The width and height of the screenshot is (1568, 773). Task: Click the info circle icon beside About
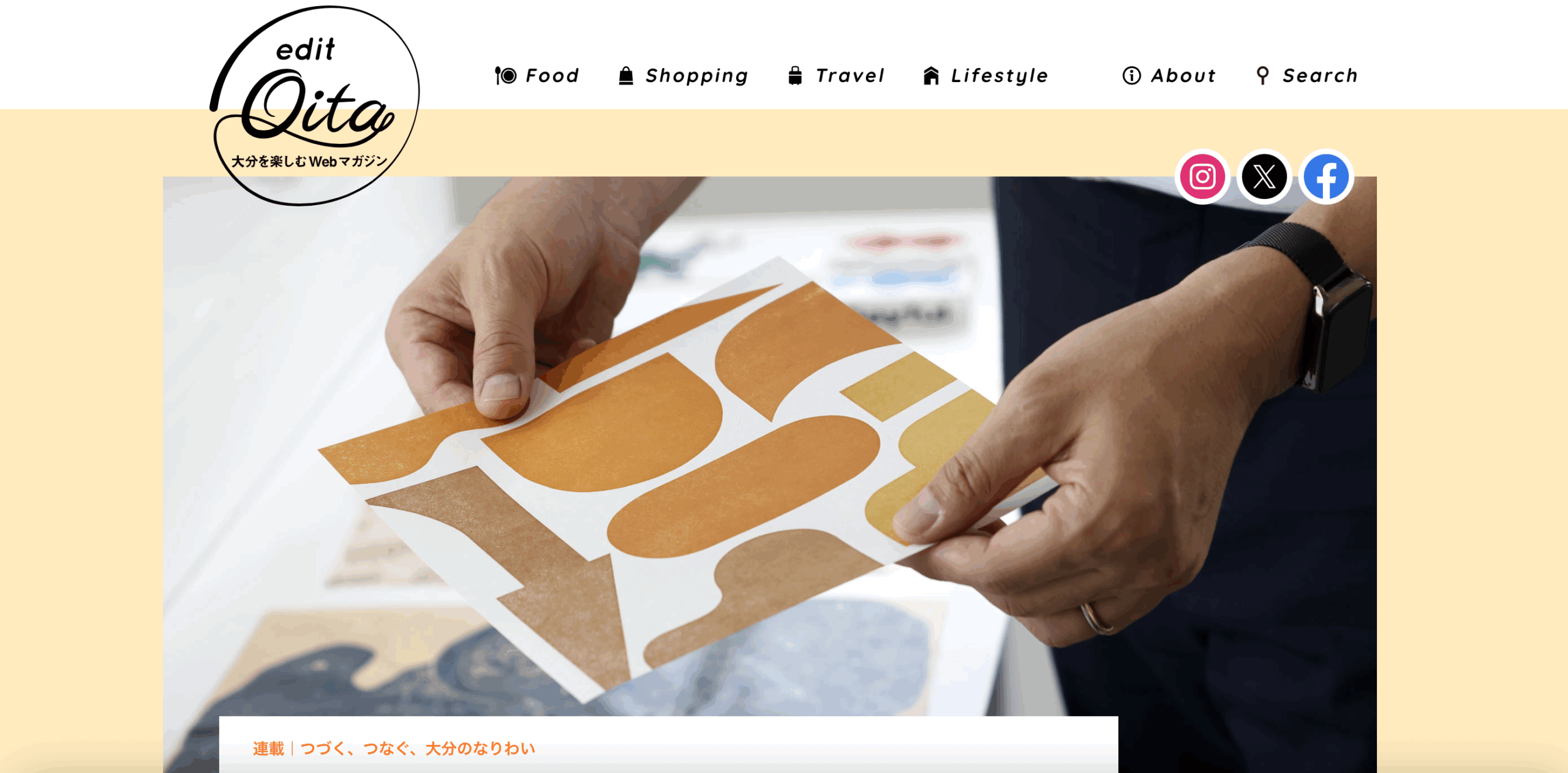1131,75
